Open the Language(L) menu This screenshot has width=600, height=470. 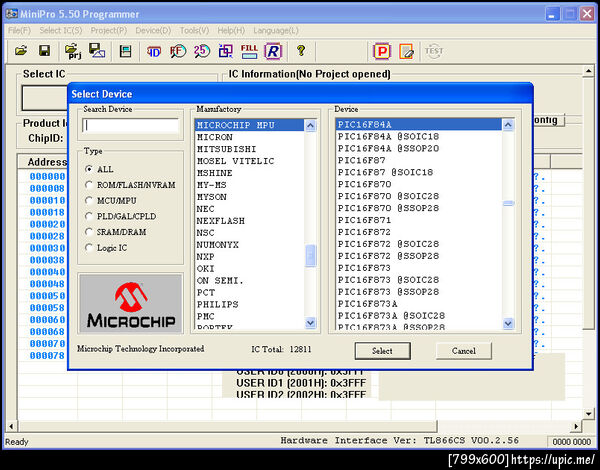276,31
